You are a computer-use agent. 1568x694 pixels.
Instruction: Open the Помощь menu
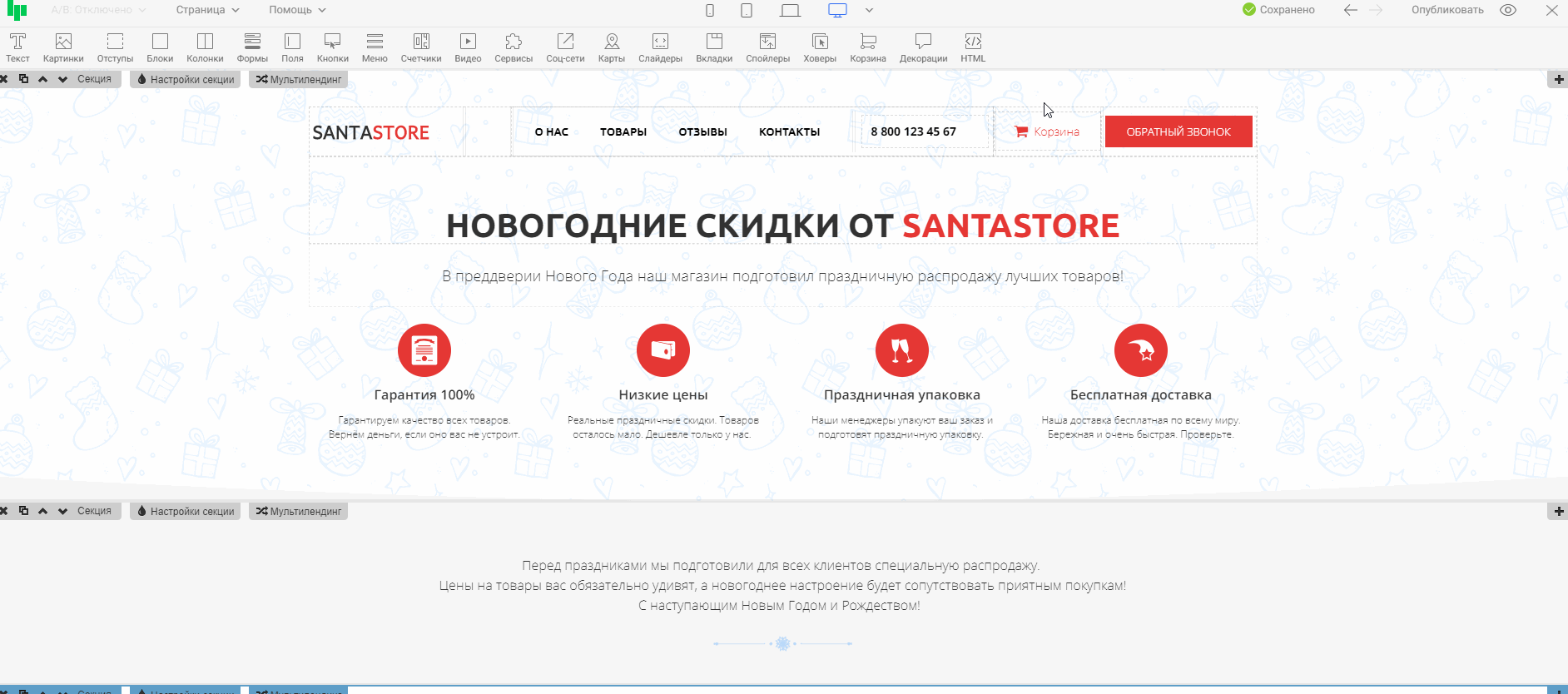(x=297, y=10)
